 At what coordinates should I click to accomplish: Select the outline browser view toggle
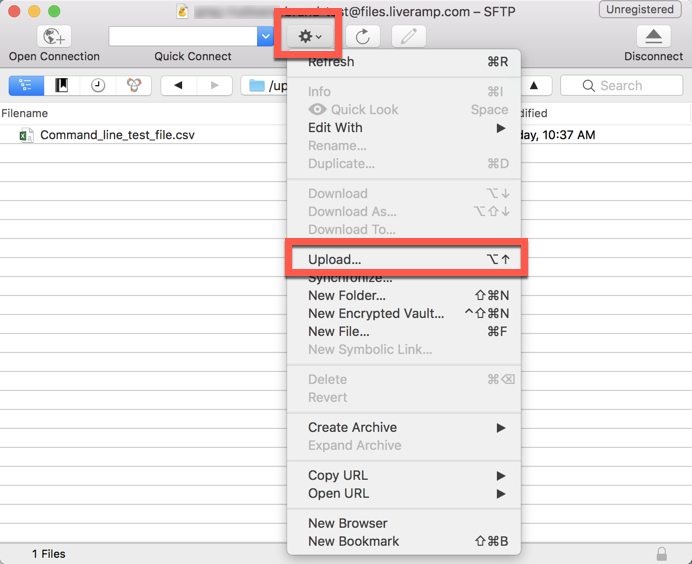(26, 85)
